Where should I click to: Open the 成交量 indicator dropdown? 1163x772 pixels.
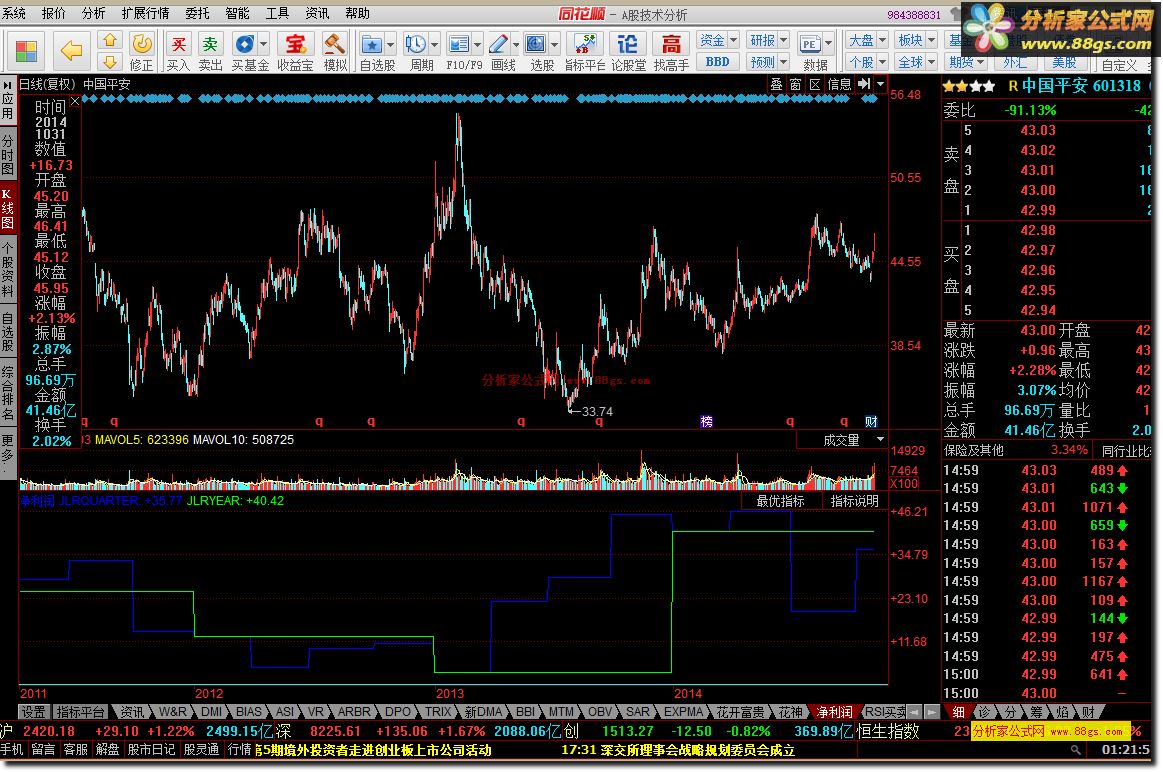tap(880, 439)
